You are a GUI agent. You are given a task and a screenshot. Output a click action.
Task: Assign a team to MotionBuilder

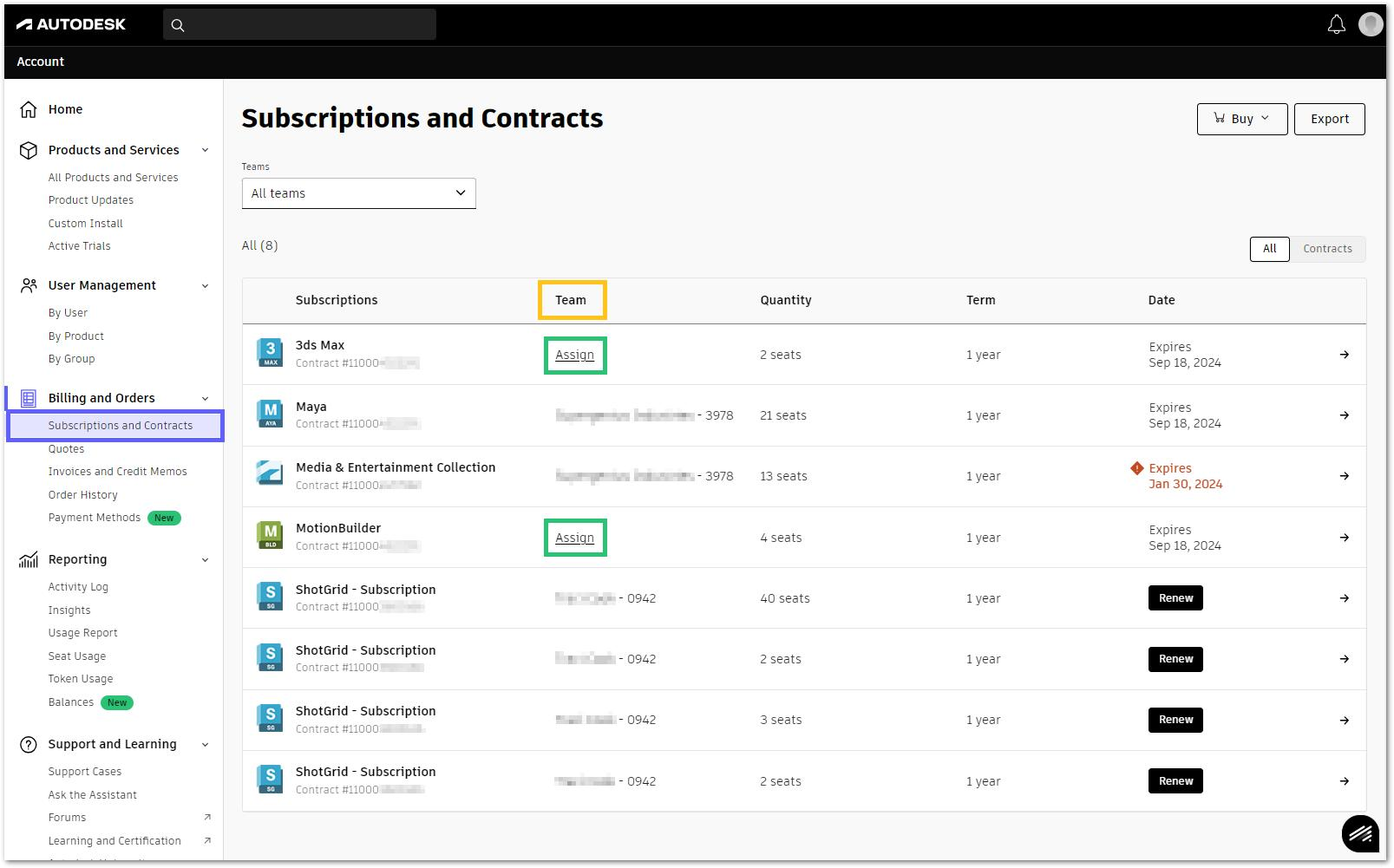point(575,538)
